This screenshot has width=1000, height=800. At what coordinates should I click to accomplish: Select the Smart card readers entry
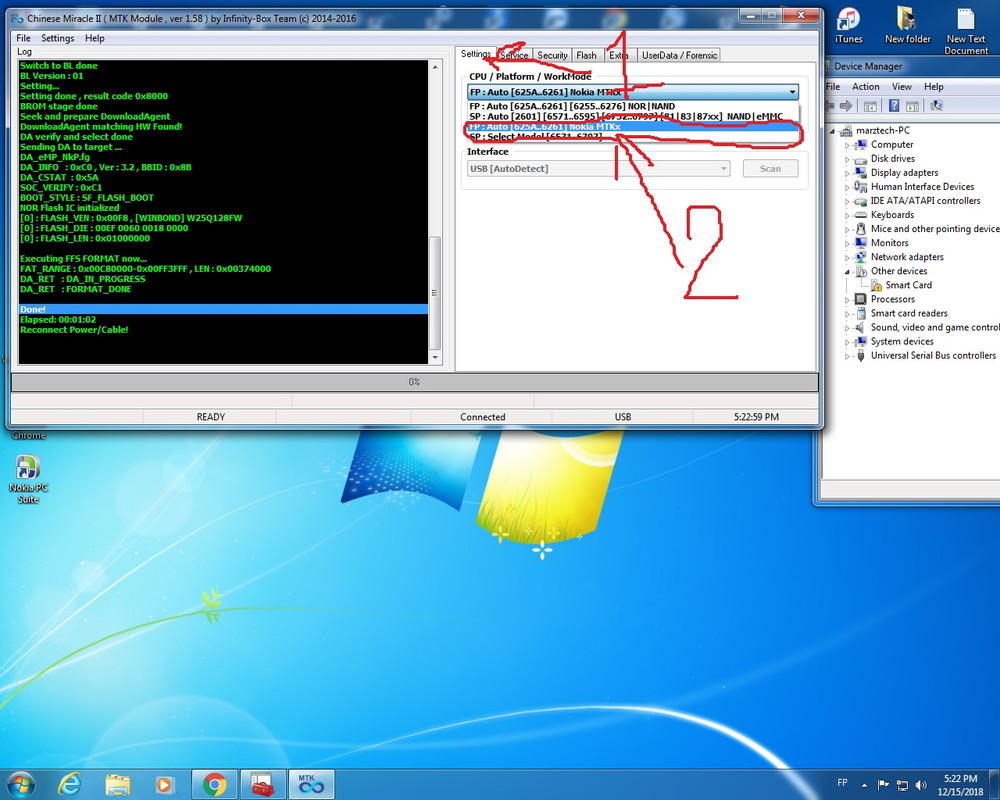click(909, 313)
